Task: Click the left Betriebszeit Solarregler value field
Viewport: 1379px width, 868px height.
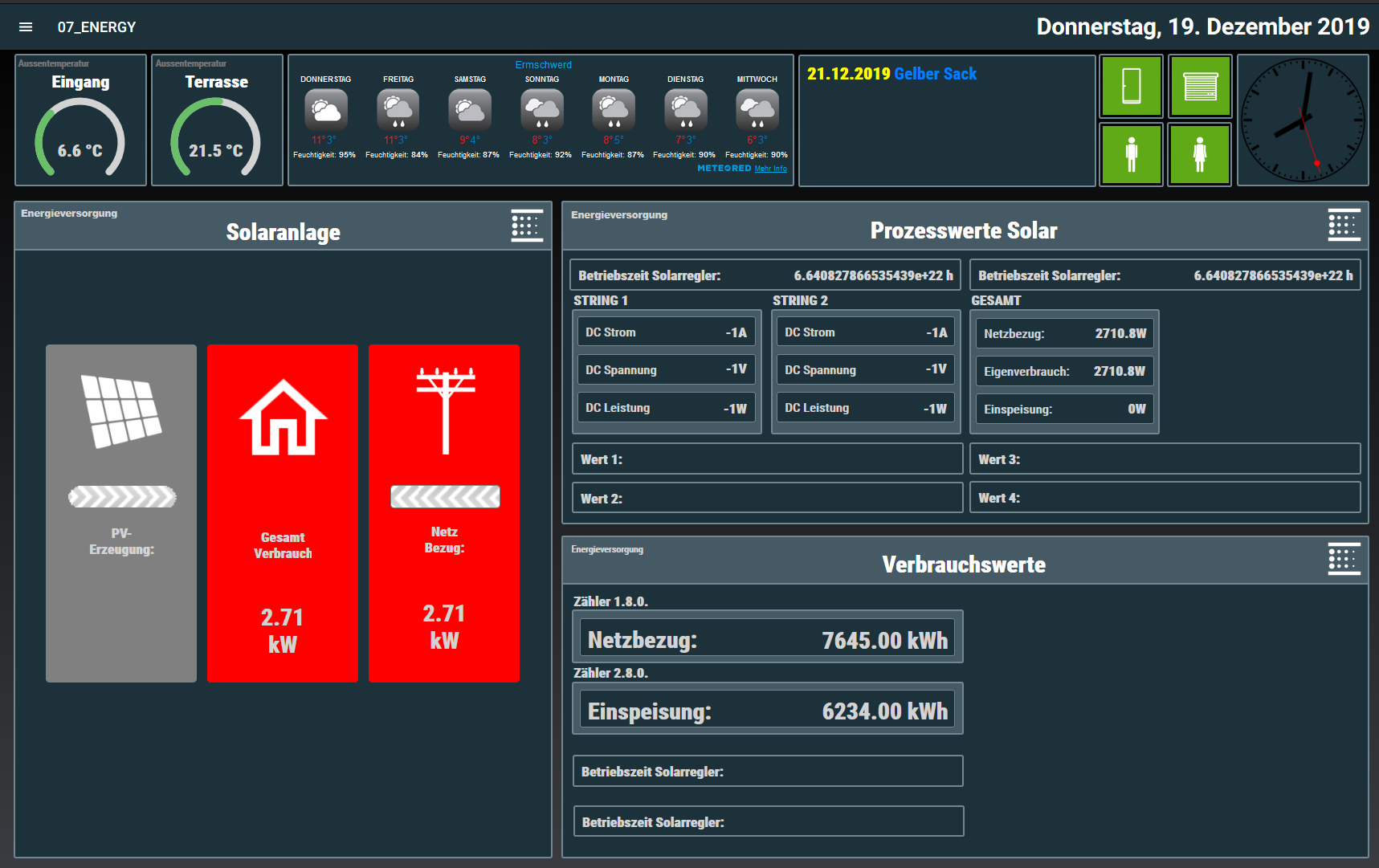Action: click(x=765, y=275)
